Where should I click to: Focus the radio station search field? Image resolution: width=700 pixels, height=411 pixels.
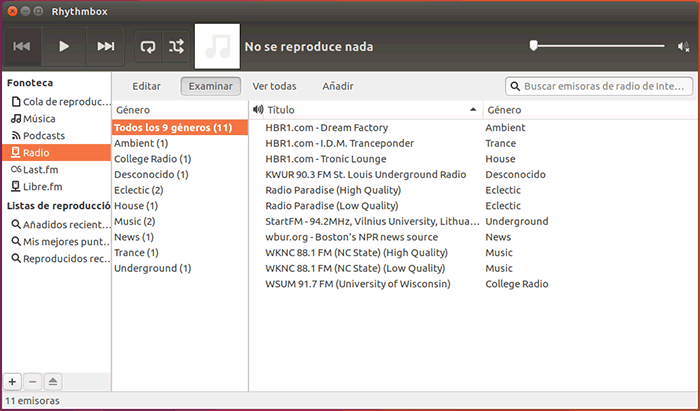click(x=599, y=86)
